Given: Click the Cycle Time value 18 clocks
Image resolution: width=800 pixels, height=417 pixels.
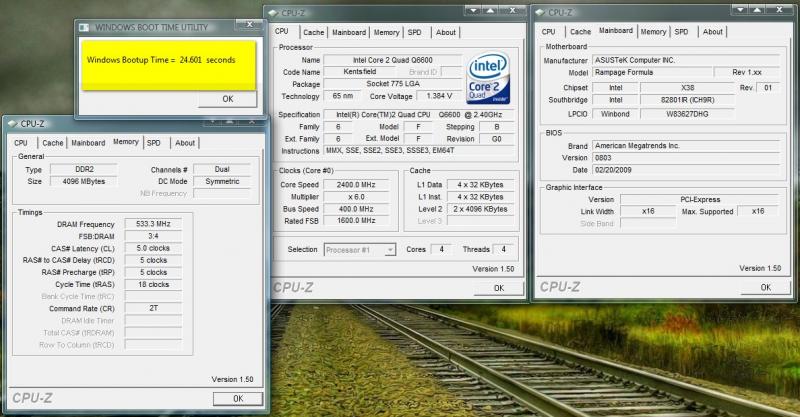Looking at the screenshot, I should (x=153, y=284).
